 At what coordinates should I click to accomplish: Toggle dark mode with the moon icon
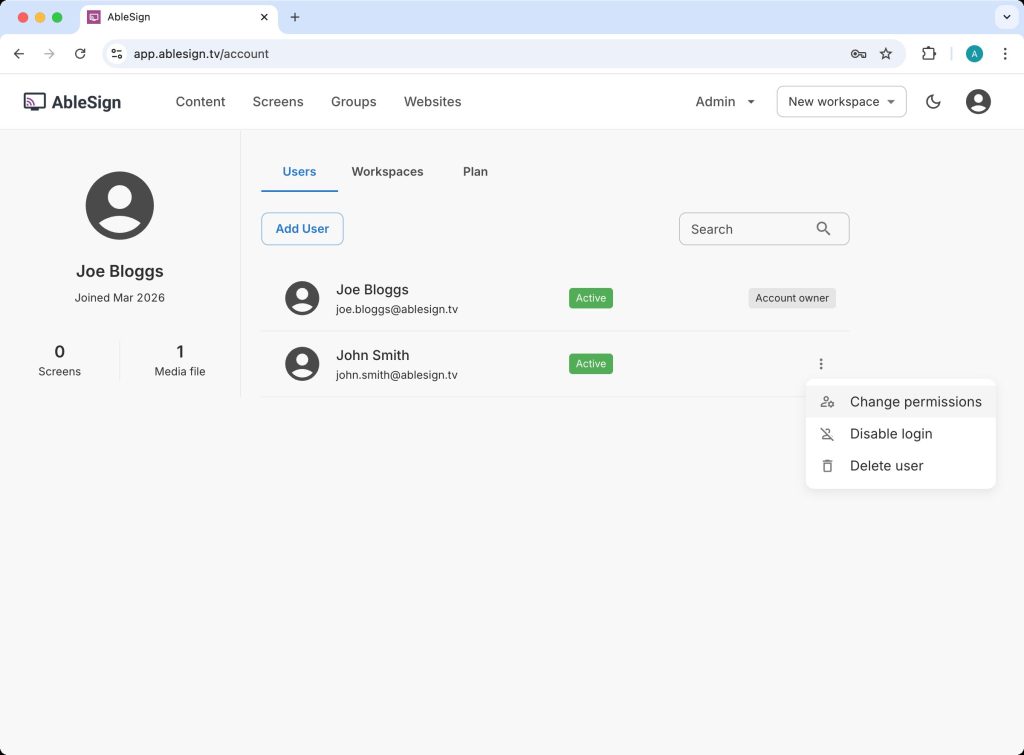point(933,102)
